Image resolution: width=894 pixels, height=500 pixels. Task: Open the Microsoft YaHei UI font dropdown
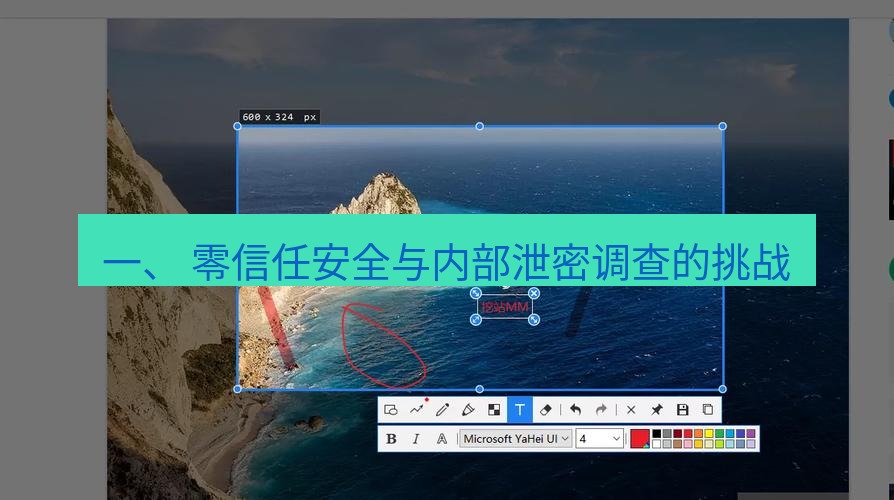516,438
